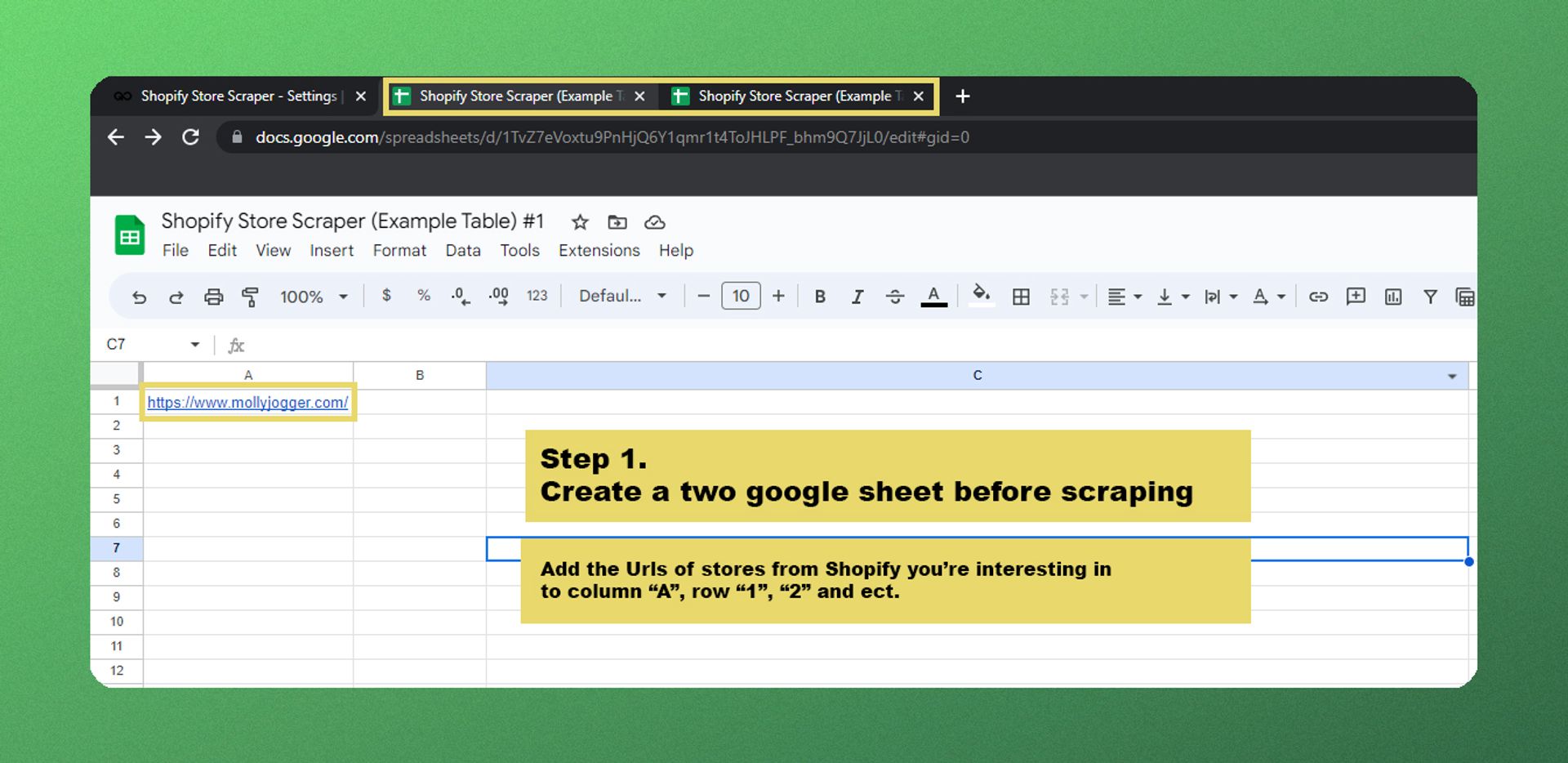Click the browser Reload button

(x=190, y=137)
